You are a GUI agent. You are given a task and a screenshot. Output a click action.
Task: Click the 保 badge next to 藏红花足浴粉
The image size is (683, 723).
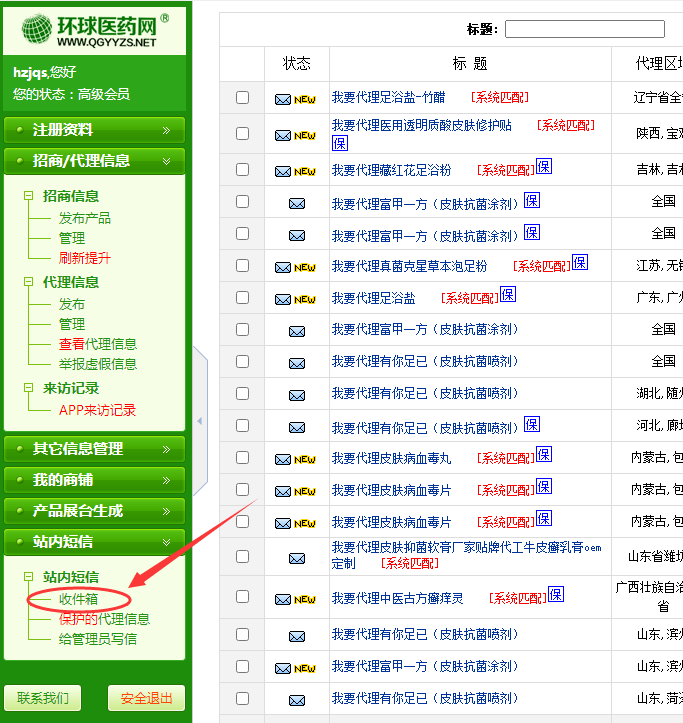544,167
